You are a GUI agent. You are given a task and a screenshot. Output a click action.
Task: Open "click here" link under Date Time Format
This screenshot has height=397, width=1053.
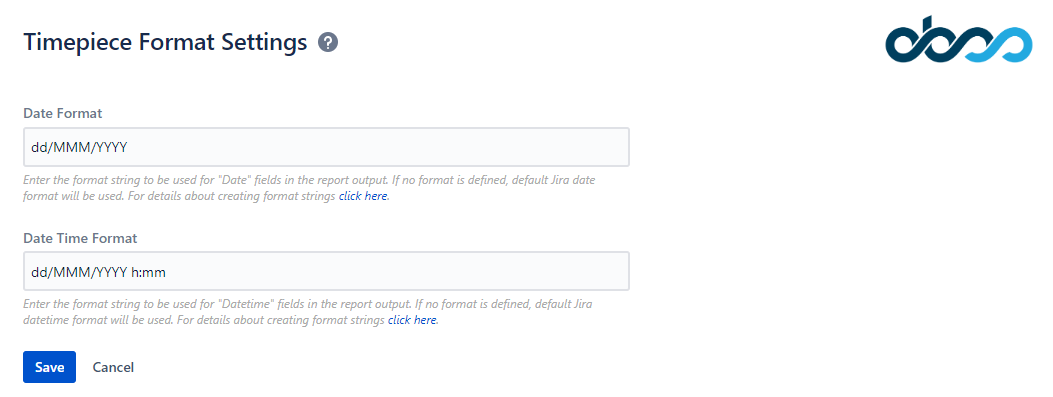click(412, 320)
